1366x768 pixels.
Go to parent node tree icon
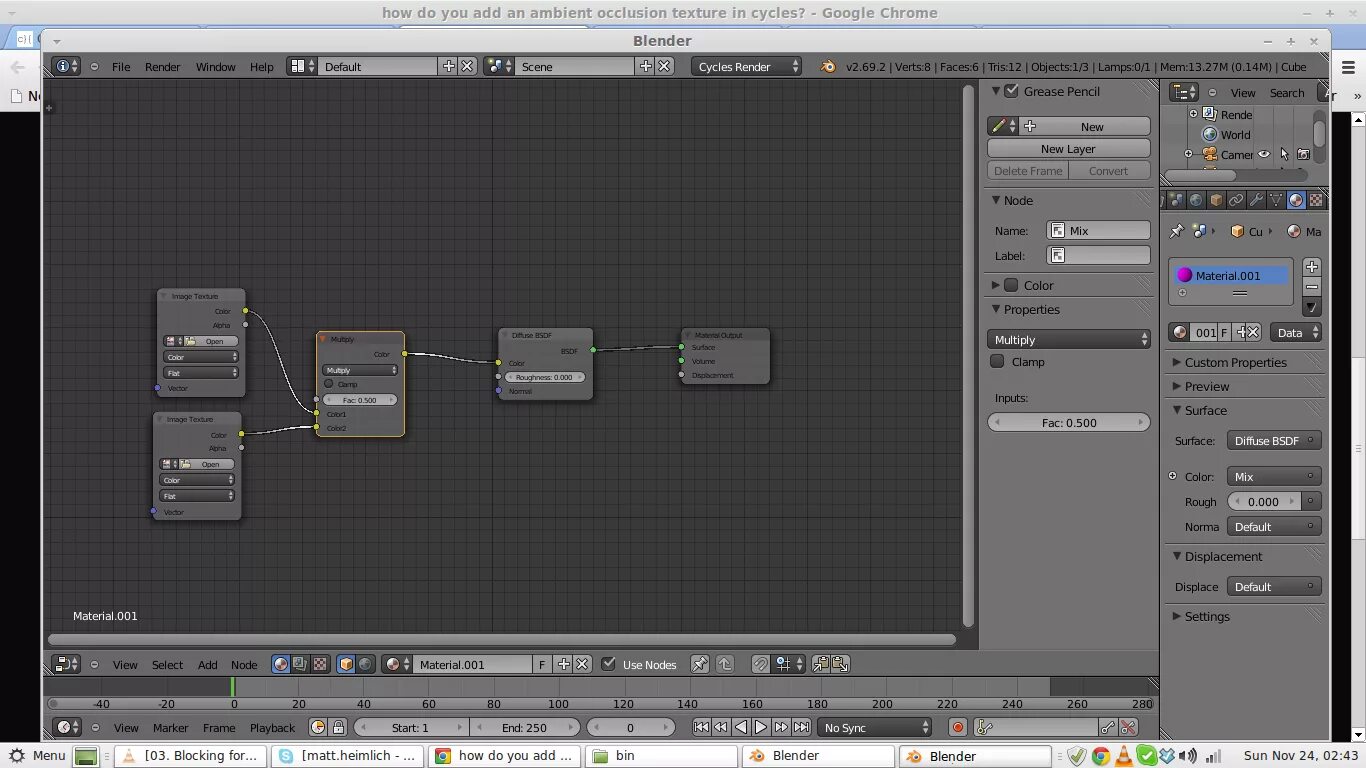(725, 664)
